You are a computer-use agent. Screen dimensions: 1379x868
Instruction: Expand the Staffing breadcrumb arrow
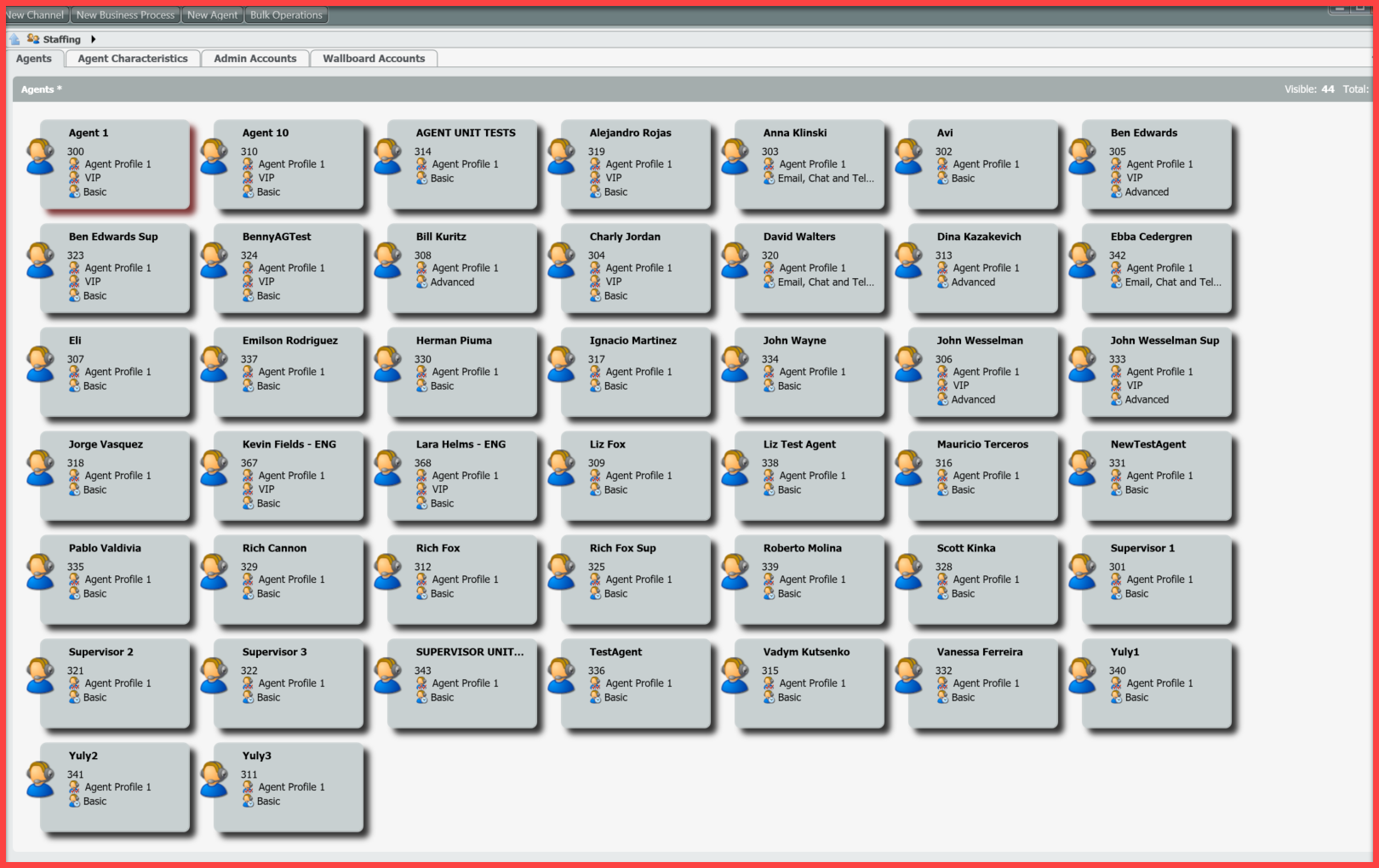(93, 39)
